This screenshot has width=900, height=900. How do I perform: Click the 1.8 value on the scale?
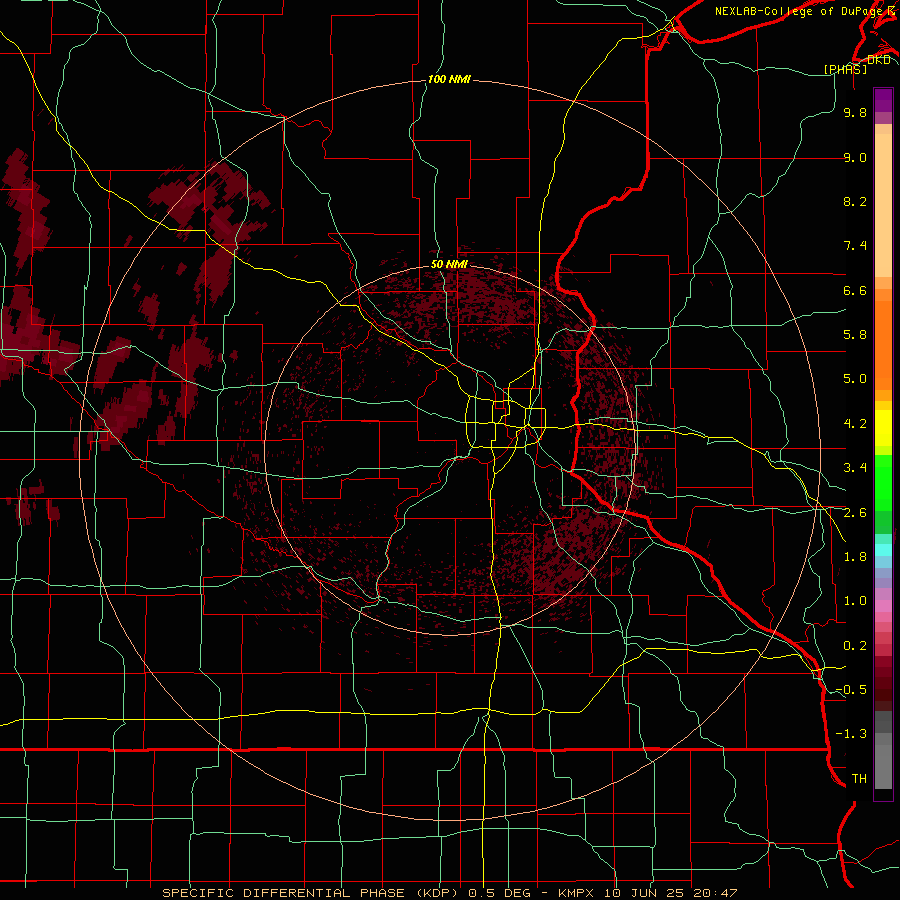pos(855,557)
